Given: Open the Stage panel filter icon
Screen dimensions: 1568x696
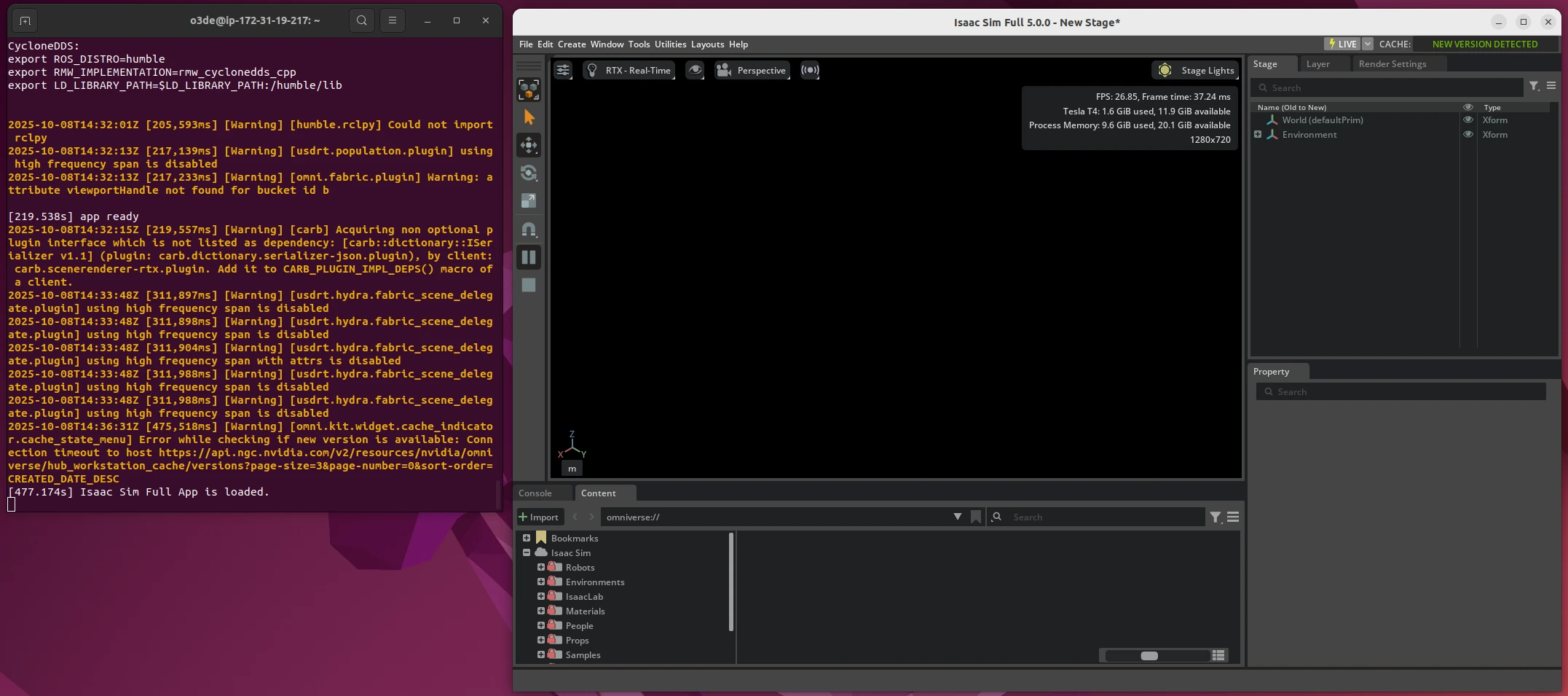Looking at the screenshot, I should tap(1534, 87).
